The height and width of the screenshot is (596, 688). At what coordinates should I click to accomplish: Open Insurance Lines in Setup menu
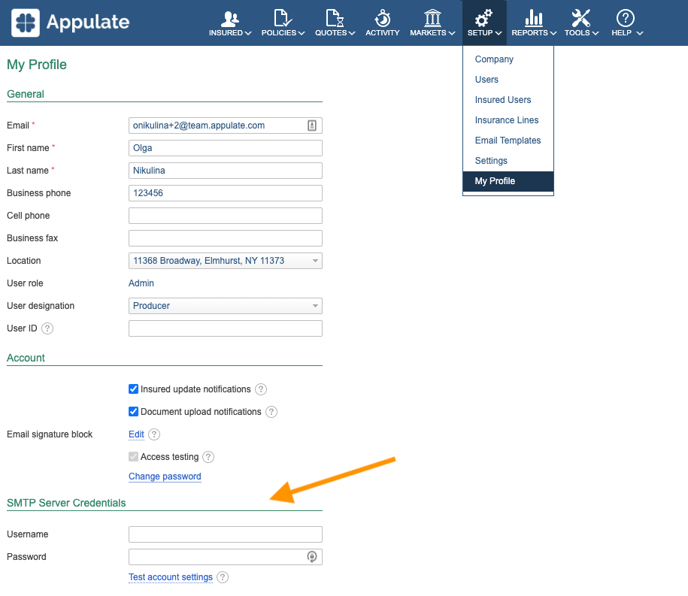[x=508, y=120]
